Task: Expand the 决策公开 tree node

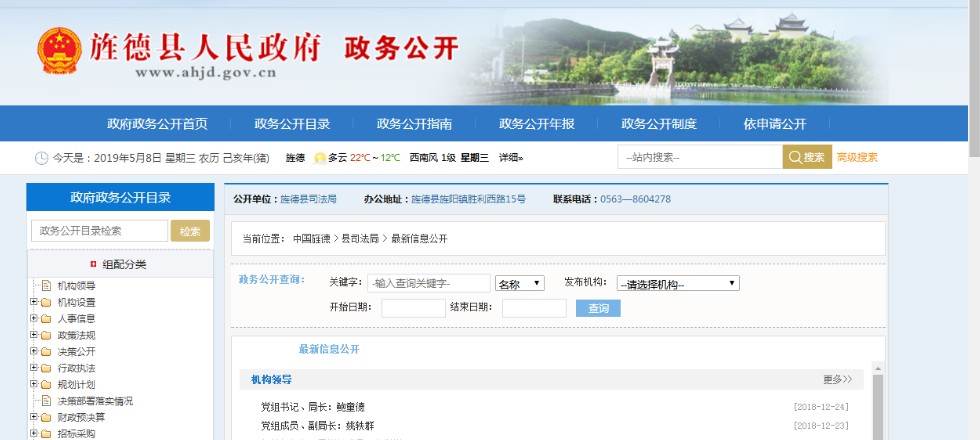Action: [x=34, y=351]
